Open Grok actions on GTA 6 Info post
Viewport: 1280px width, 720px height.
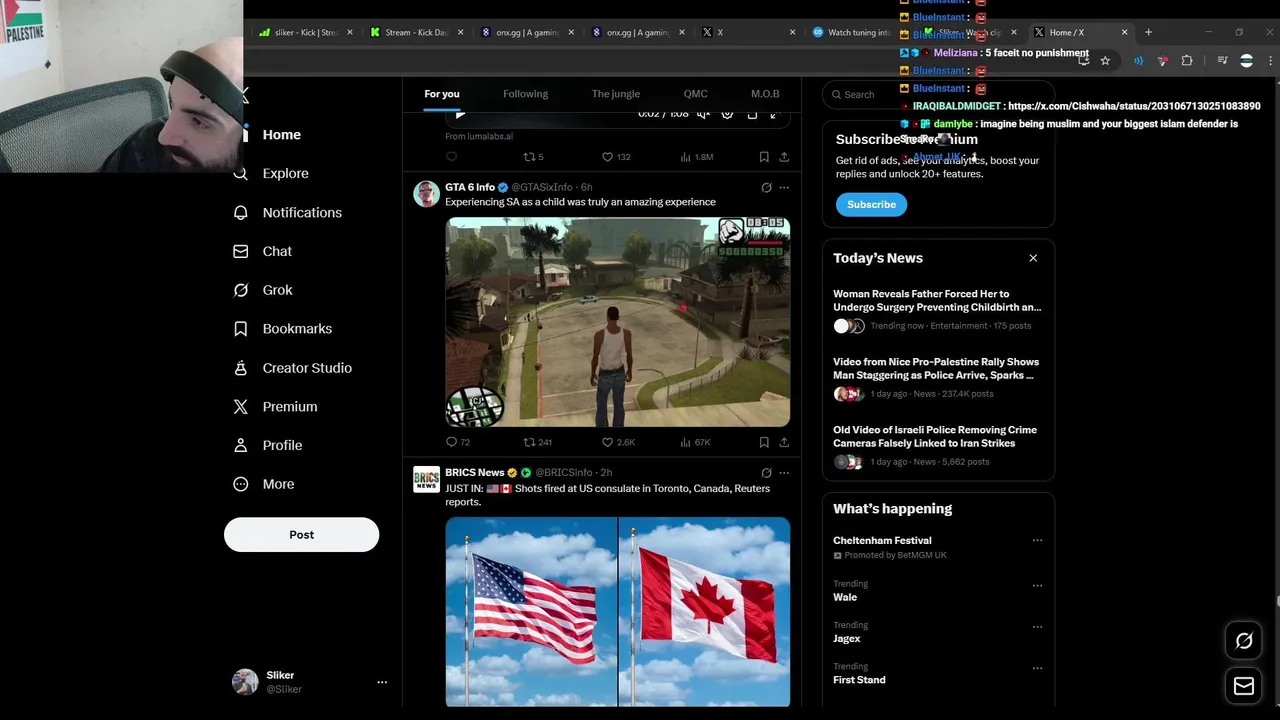766,187
